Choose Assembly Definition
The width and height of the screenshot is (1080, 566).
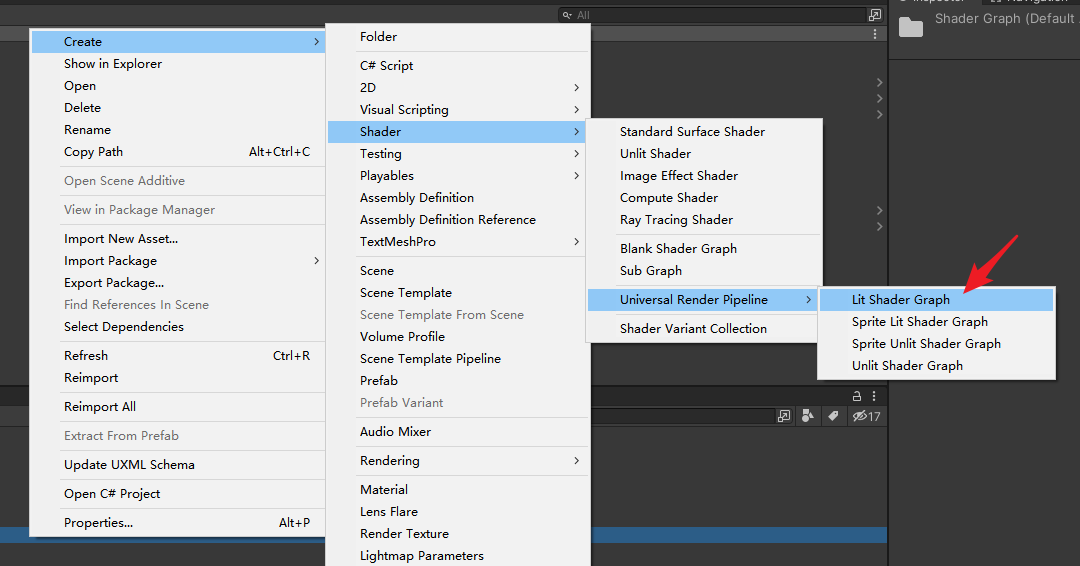458,198
